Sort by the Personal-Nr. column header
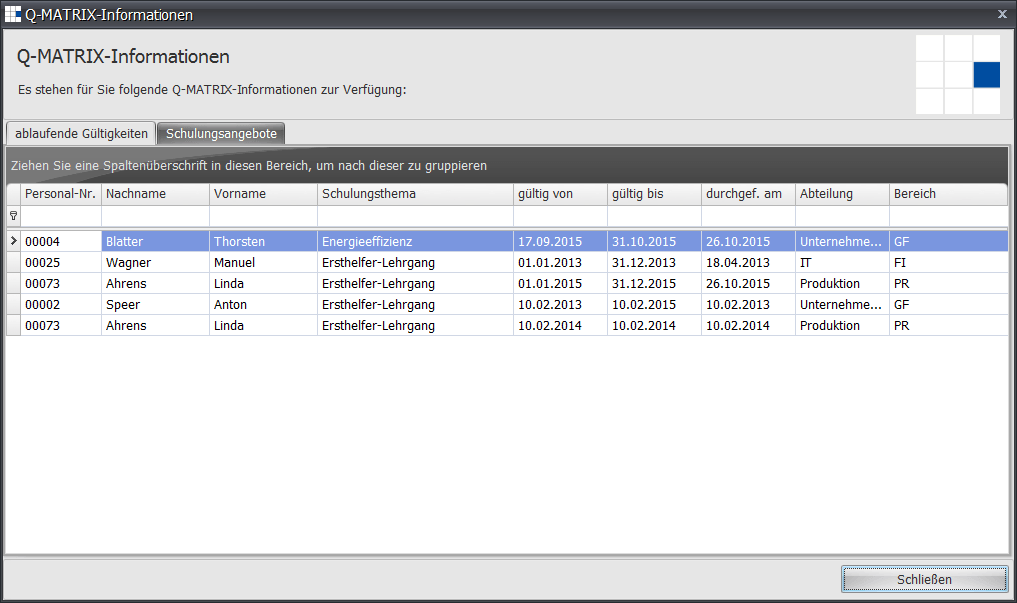The height and width of the screenshot is (603, 1017). [60, 194]
